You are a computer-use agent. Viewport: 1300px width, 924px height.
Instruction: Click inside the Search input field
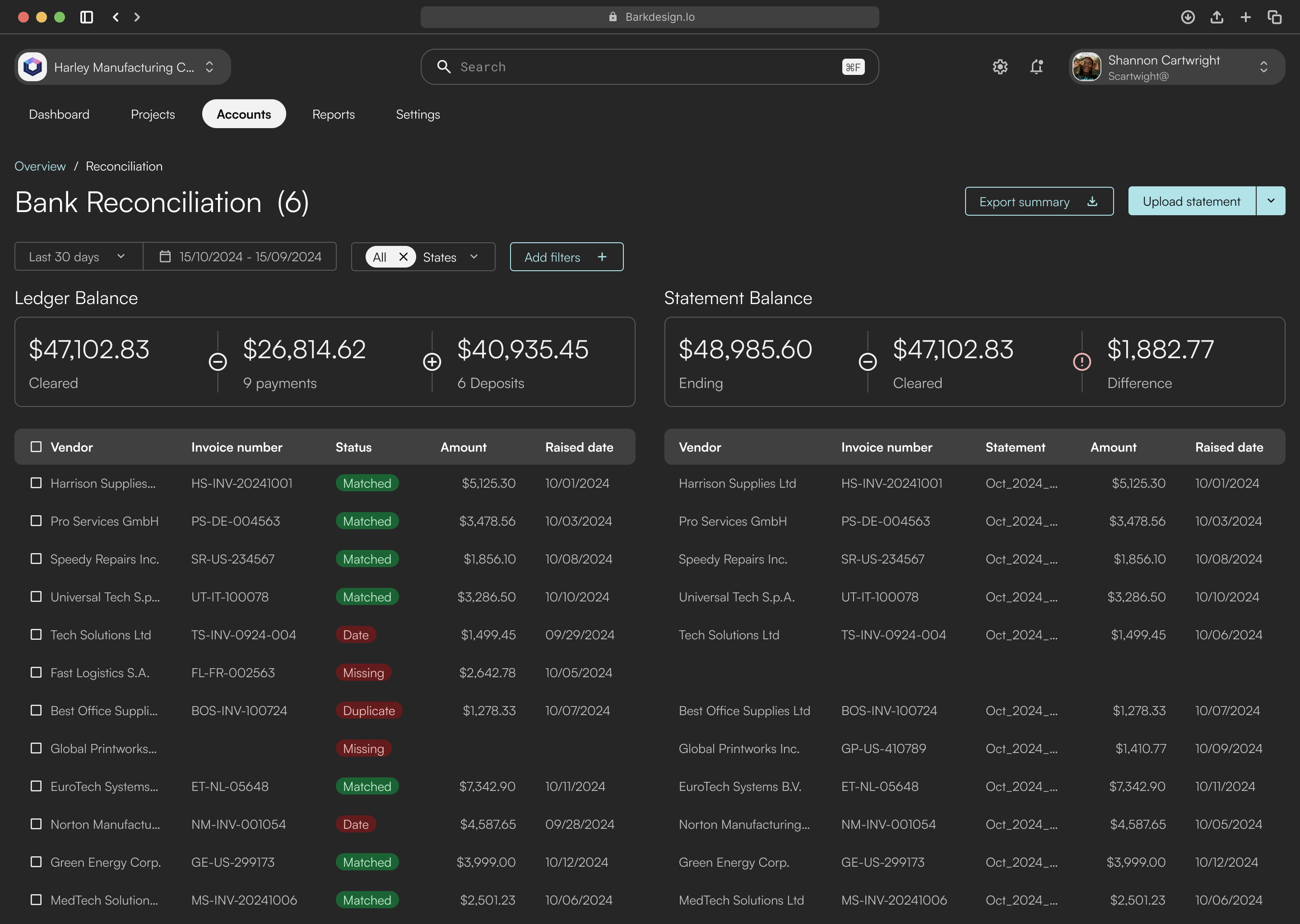tap(626, 67)
